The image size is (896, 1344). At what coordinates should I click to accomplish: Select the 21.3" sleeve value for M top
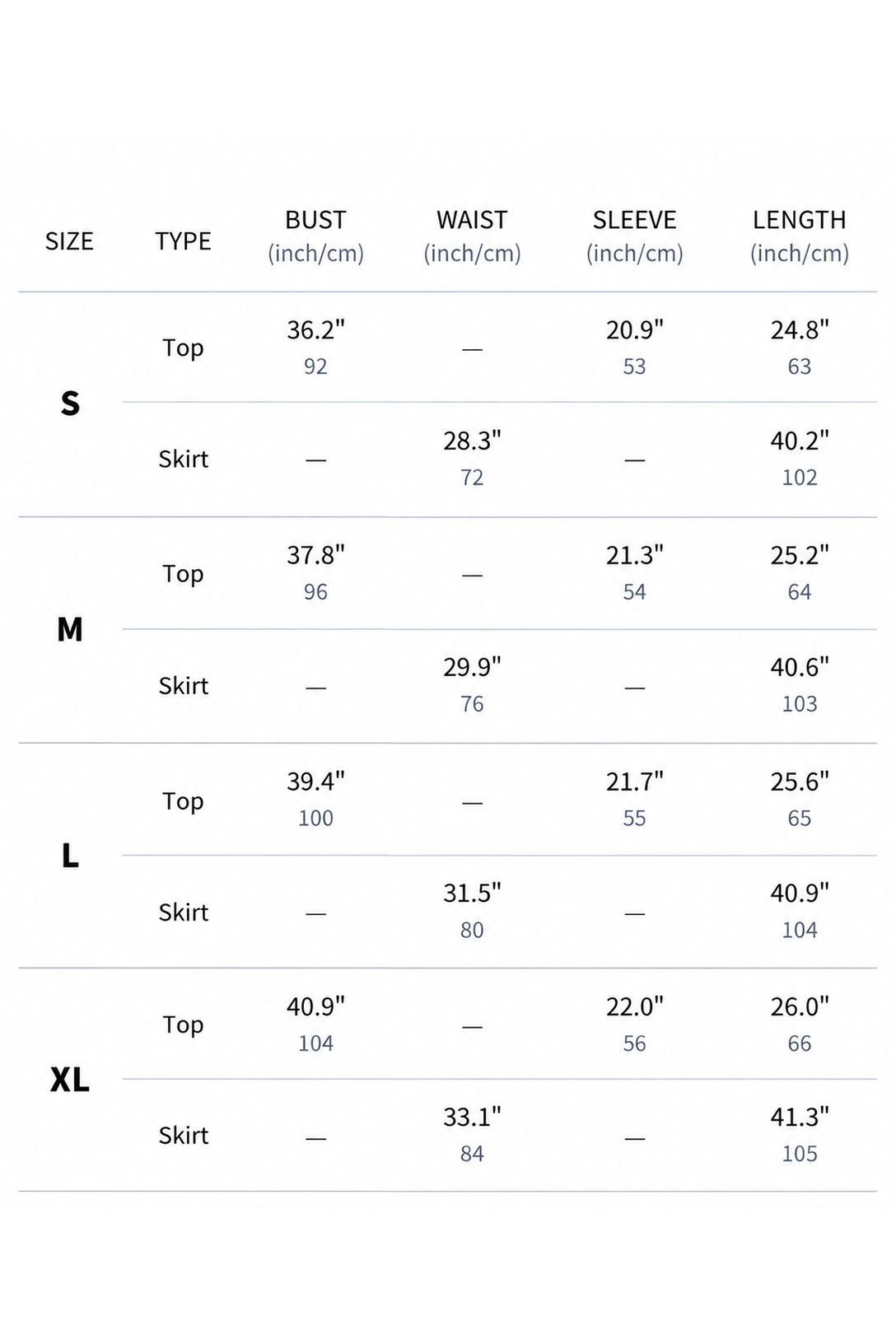(x=634, y=556)
